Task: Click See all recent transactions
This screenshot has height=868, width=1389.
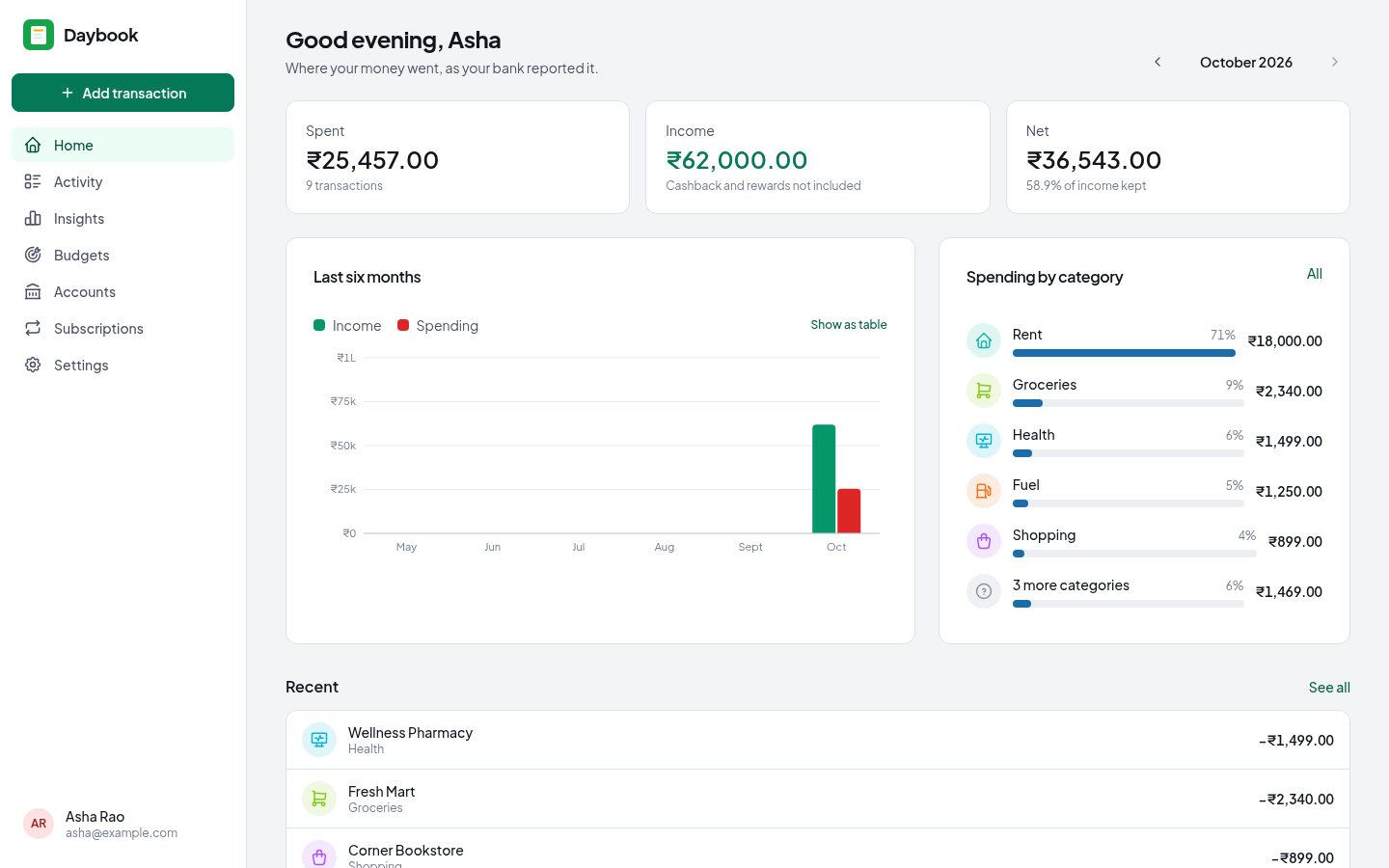Action: point(1329,688)
